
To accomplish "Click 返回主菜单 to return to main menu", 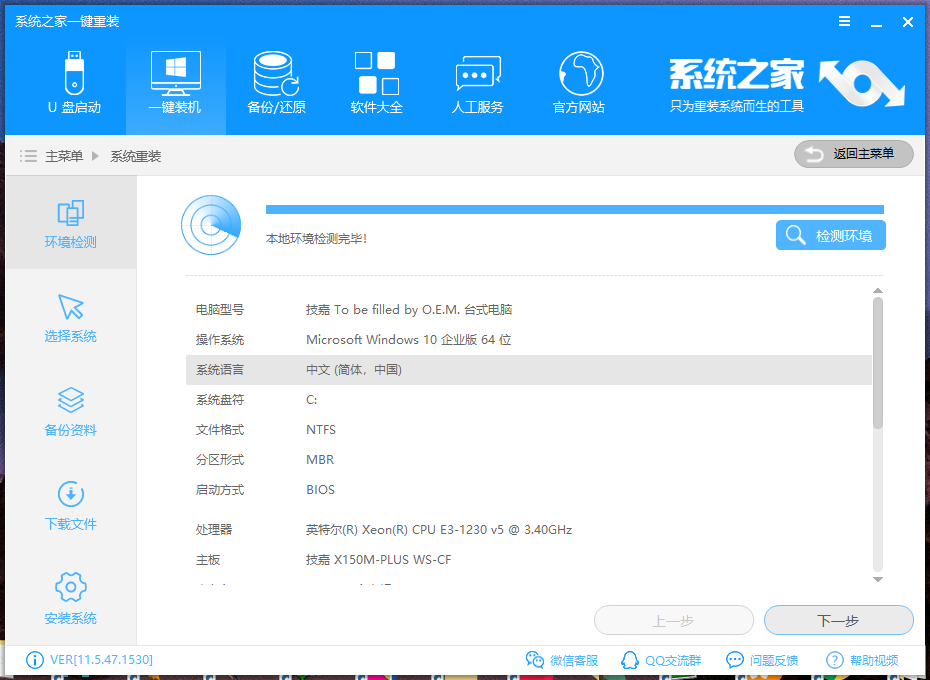I will point(853,154).
